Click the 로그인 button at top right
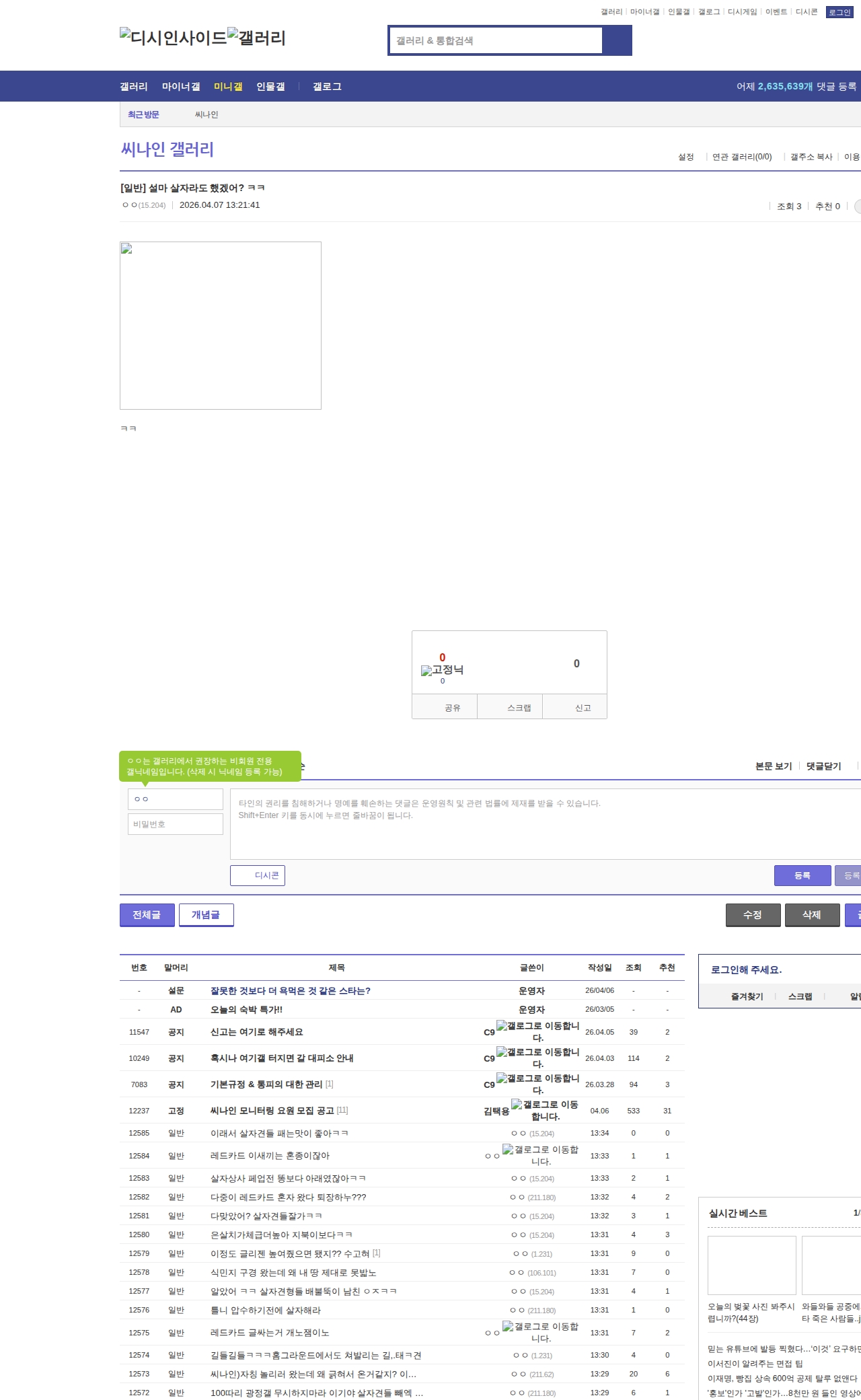This screenshot has height=1400, width=861. pos(839,12)
